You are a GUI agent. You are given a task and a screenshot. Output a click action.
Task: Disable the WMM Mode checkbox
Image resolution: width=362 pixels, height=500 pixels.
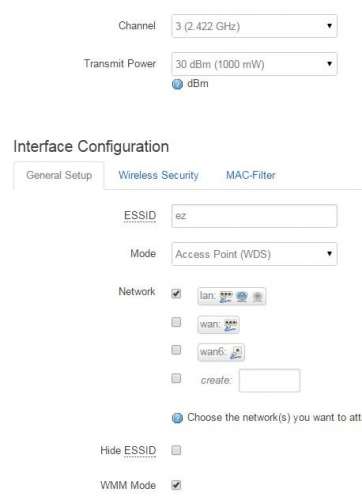pos(176,485)
